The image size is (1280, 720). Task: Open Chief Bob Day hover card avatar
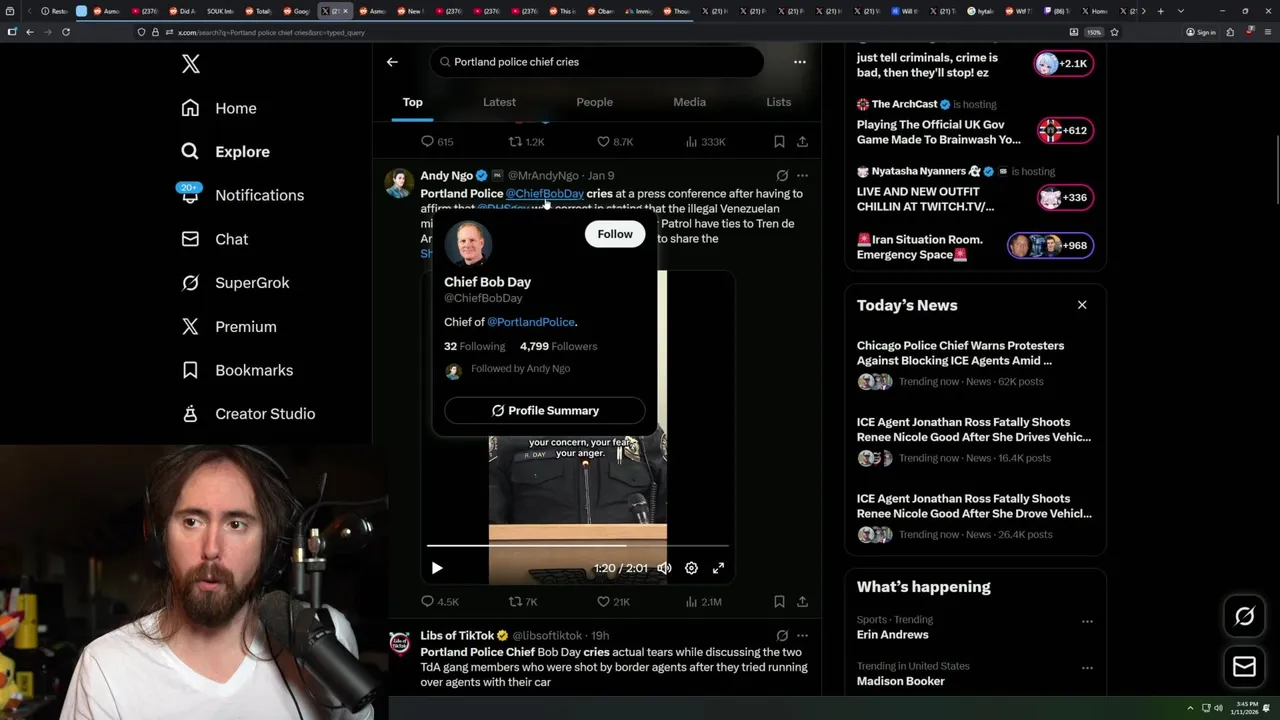click(x=468, y=243)
